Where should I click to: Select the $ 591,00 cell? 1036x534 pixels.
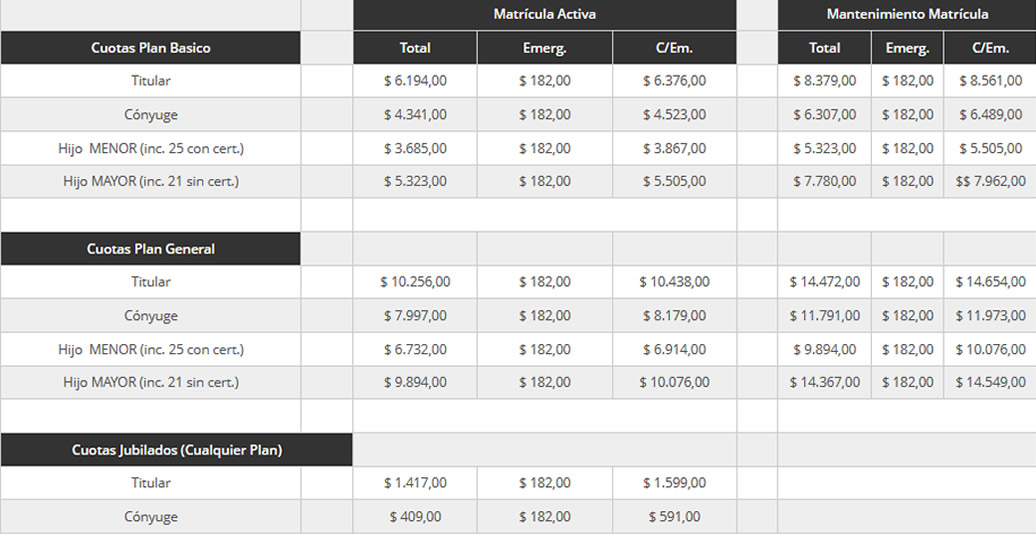[x=675, y=517]
